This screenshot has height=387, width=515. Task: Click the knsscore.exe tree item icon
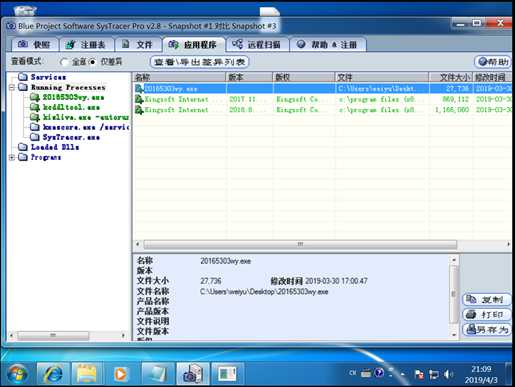click(x=35, y=127)
